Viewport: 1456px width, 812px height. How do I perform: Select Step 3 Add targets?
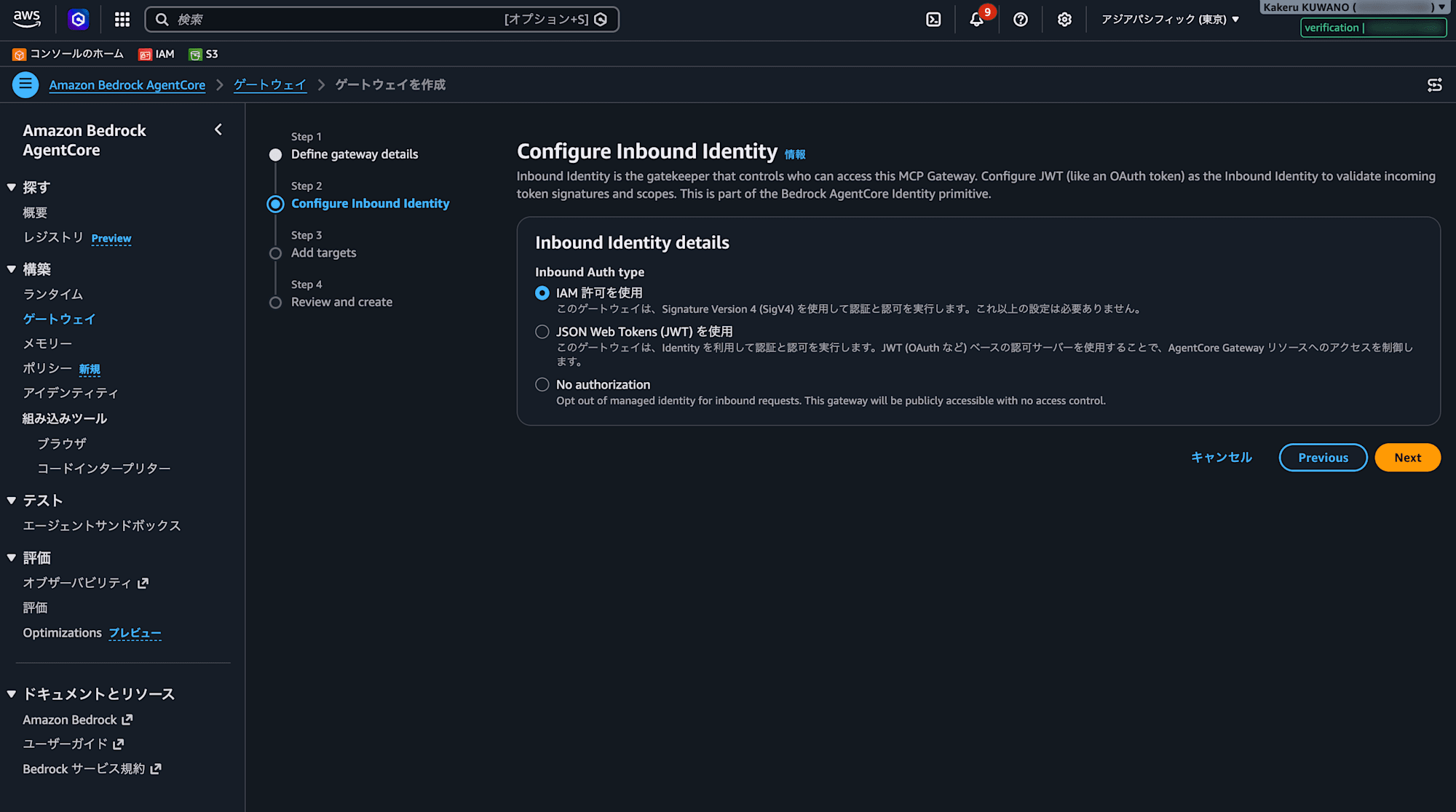(x=323, y=252)
